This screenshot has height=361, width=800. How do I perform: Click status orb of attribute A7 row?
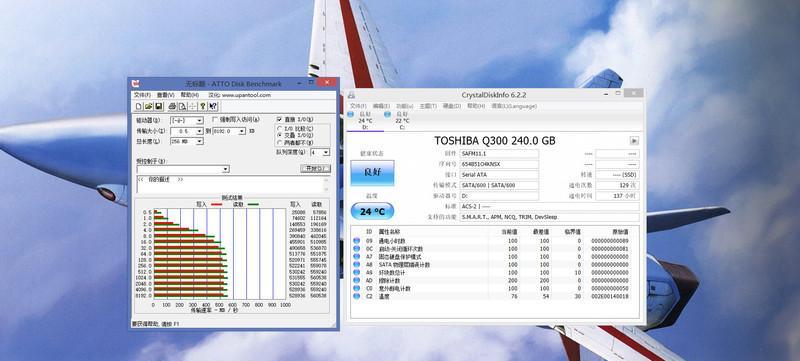coord(356,256)
